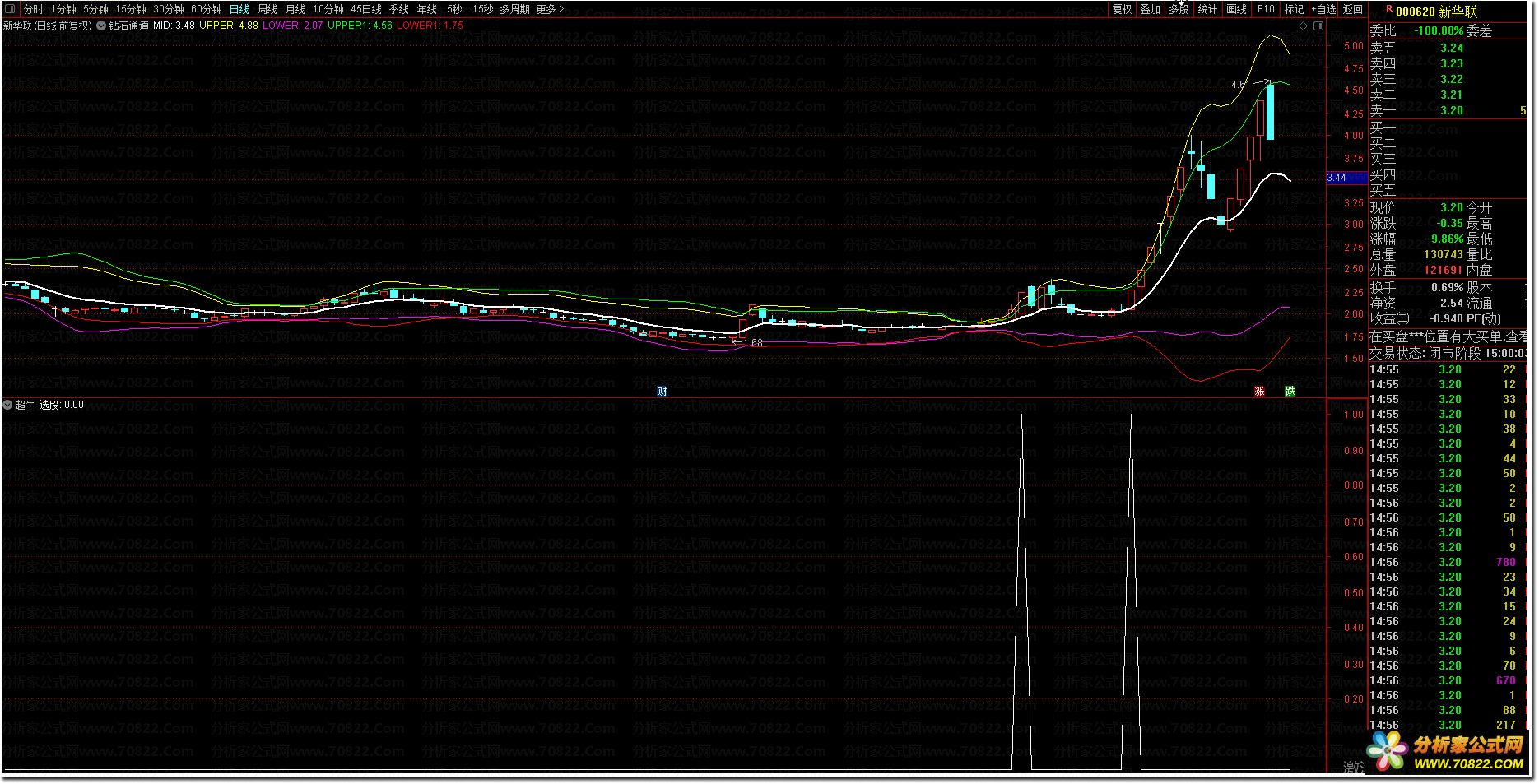Click the LOWER1: 1.75 indicator value
The image size is (1539, 784).
click(x=430, y=26)
